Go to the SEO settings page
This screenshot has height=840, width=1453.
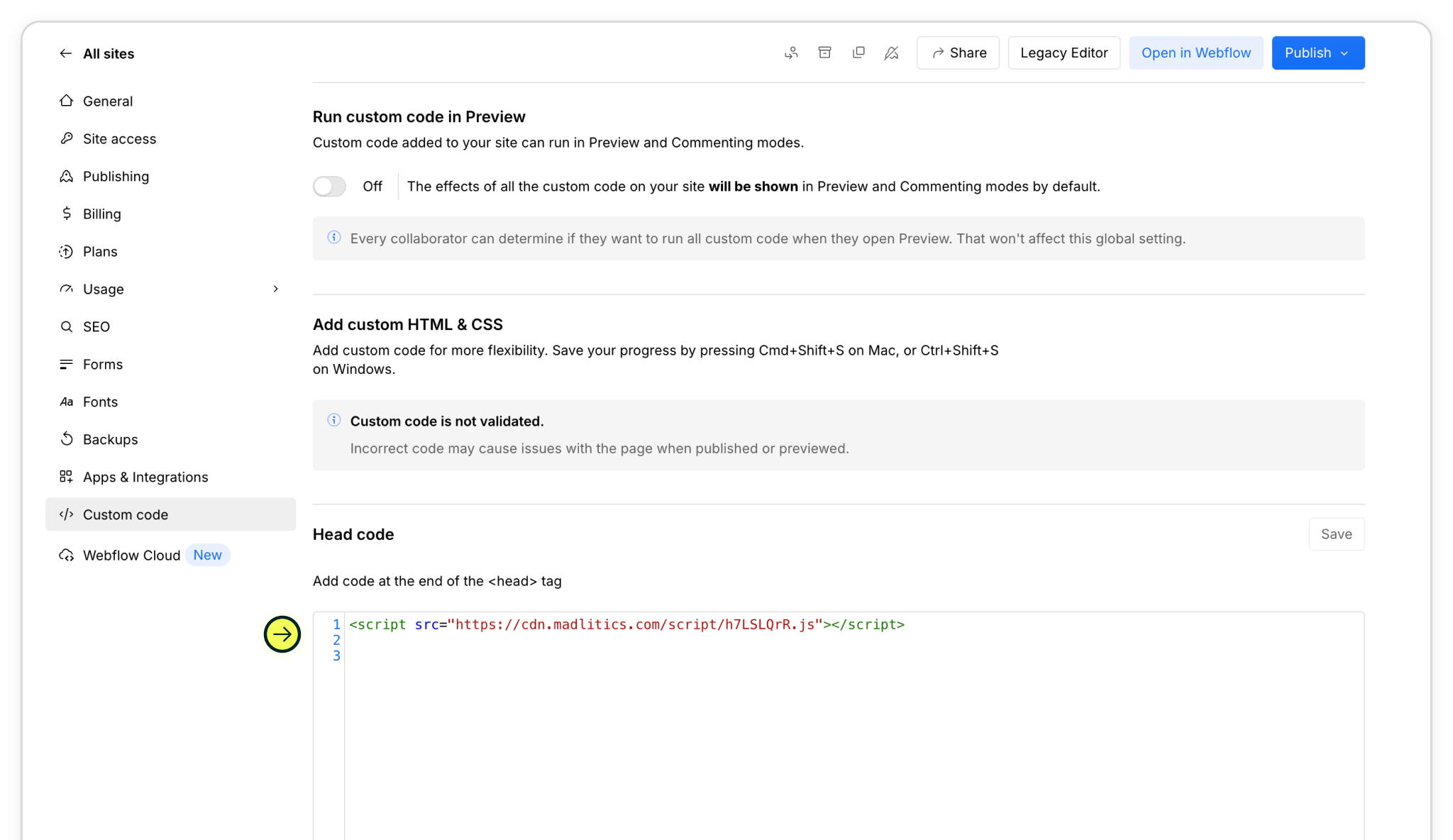(96, 327)
